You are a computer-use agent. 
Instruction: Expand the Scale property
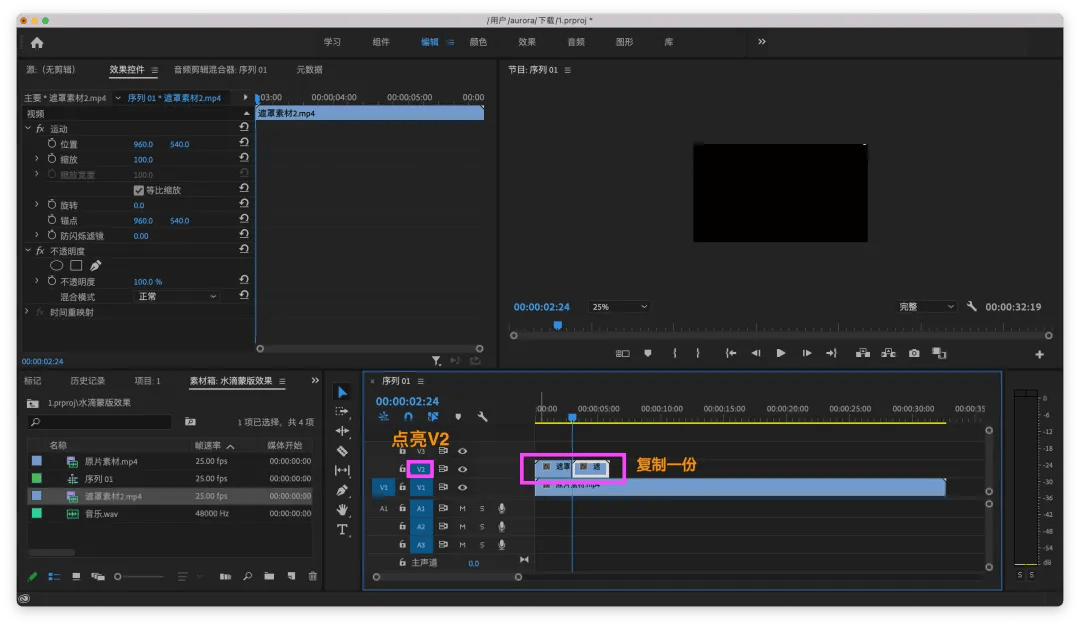pyautogui.click(x=37, y=158)
